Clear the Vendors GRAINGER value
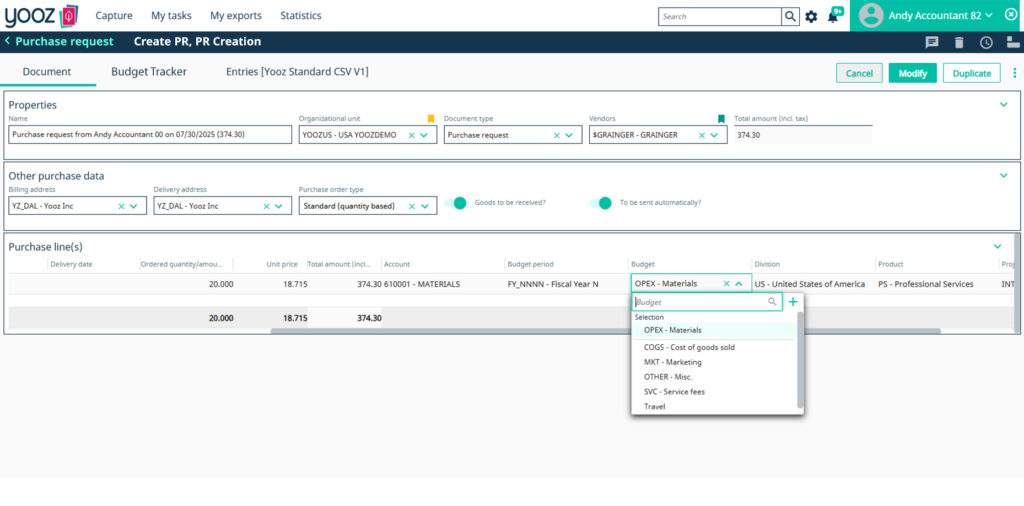This screenshot has width=1024, height=506. (x=702, y=135)
